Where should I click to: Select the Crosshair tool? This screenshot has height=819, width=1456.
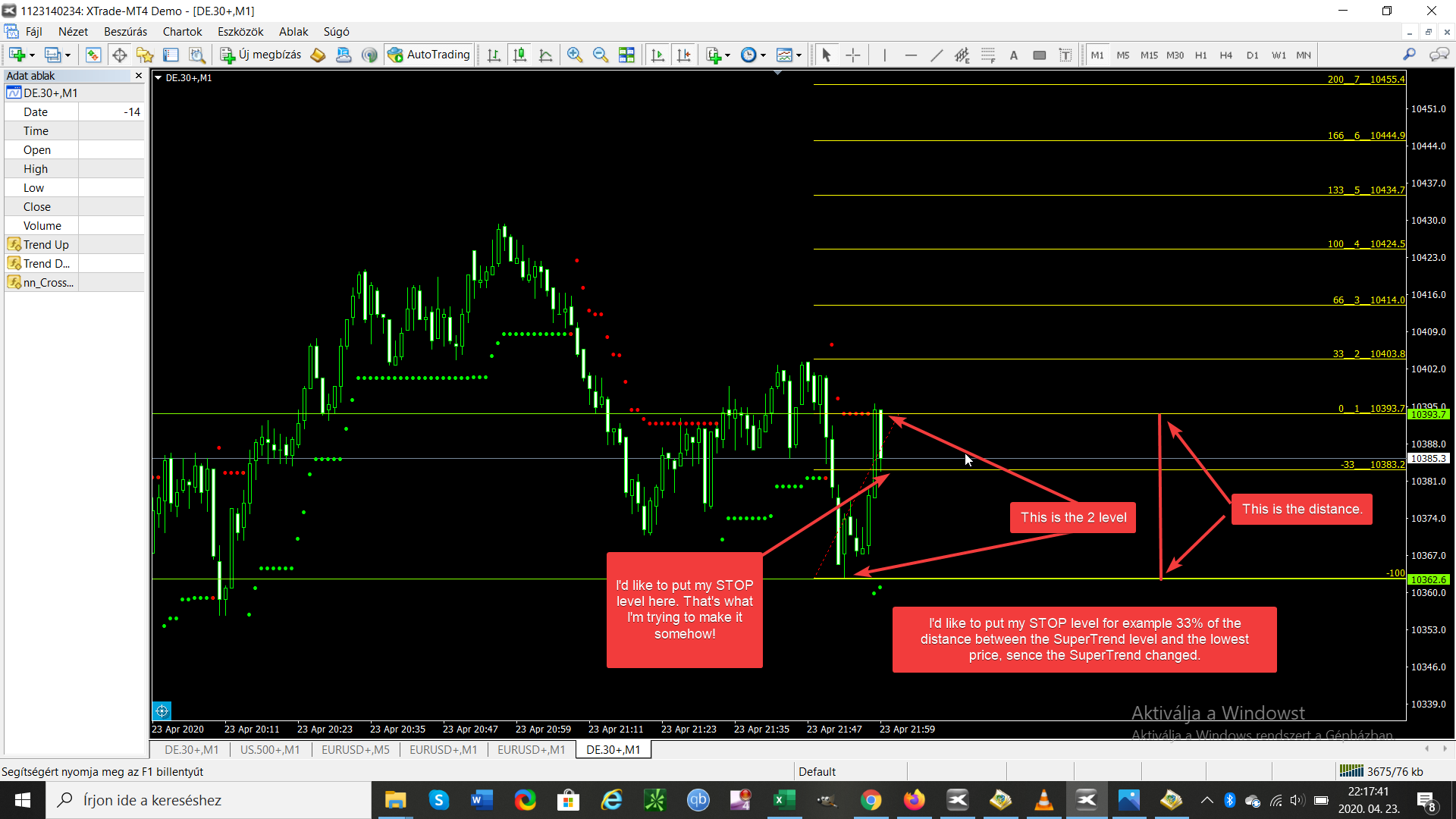(853, 55)
